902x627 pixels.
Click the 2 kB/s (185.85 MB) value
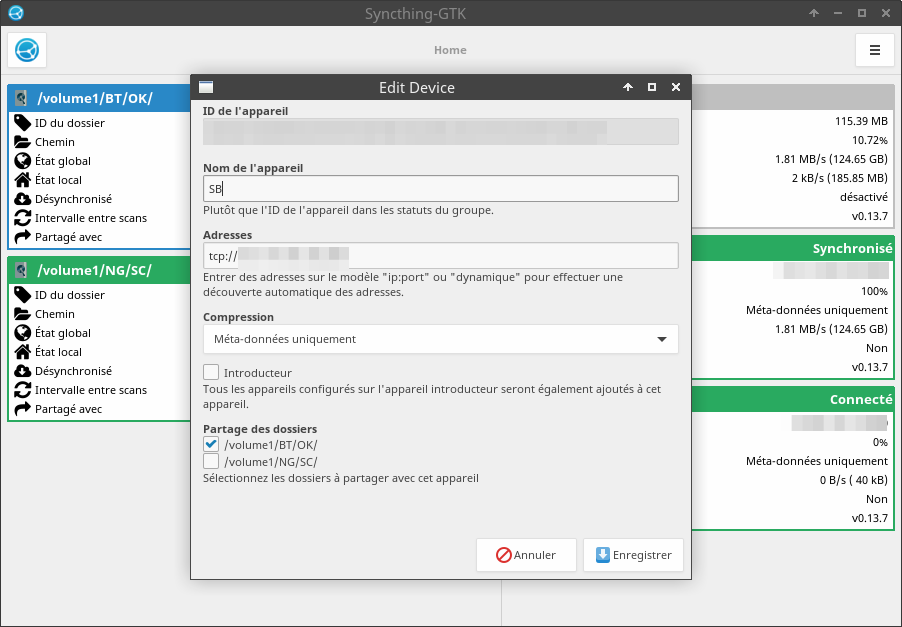(x=839, y=178)
